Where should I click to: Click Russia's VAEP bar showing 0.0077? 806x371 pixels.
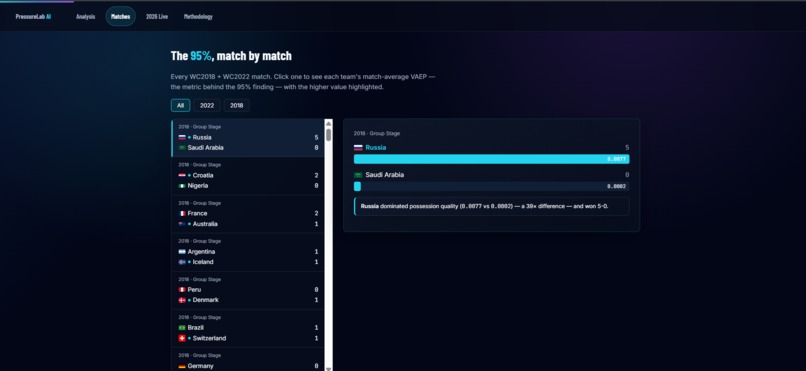[491, 159]
